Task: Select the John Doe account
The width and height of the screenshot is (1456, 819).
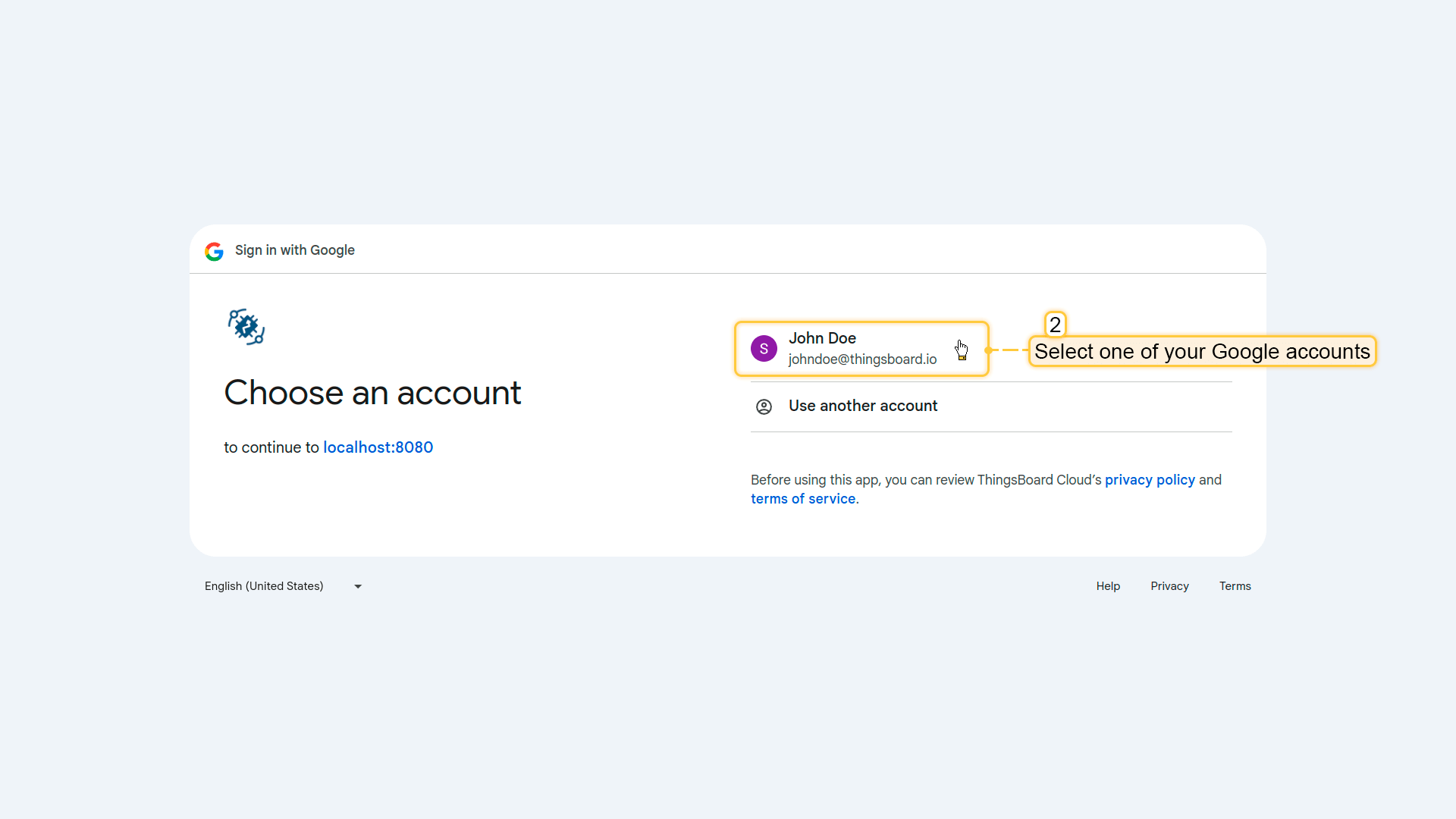Action: click(861, 349)
